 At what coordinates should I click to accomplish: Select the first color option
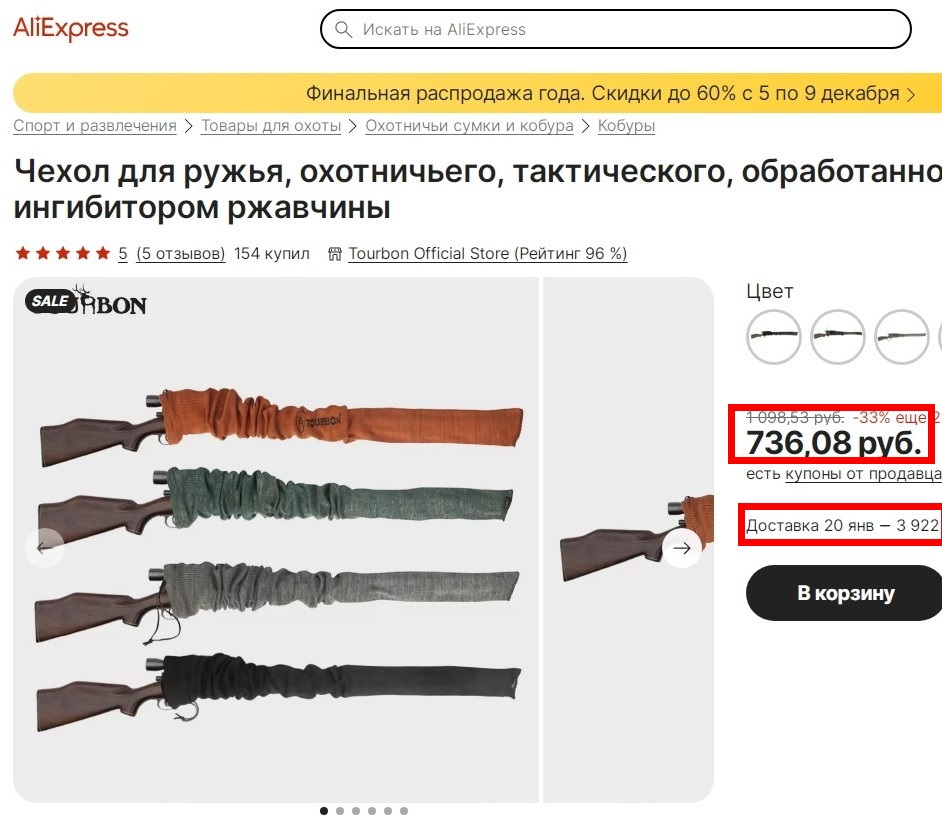tap(774, 337)
